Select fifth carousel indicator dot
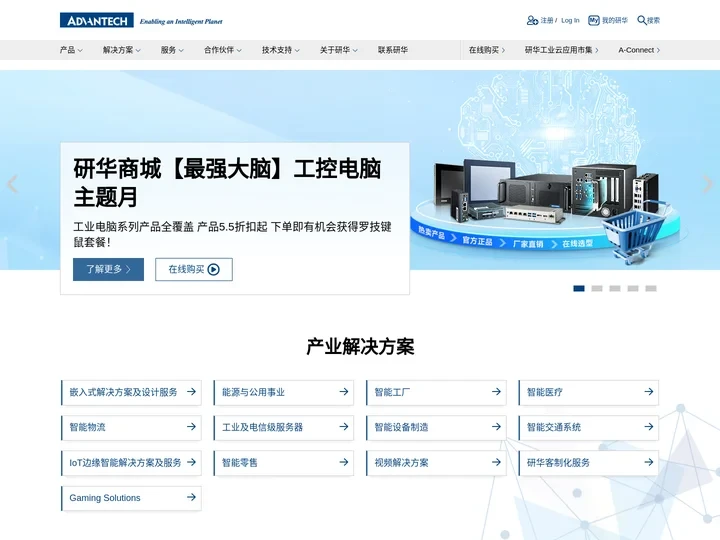 [651, 288]
